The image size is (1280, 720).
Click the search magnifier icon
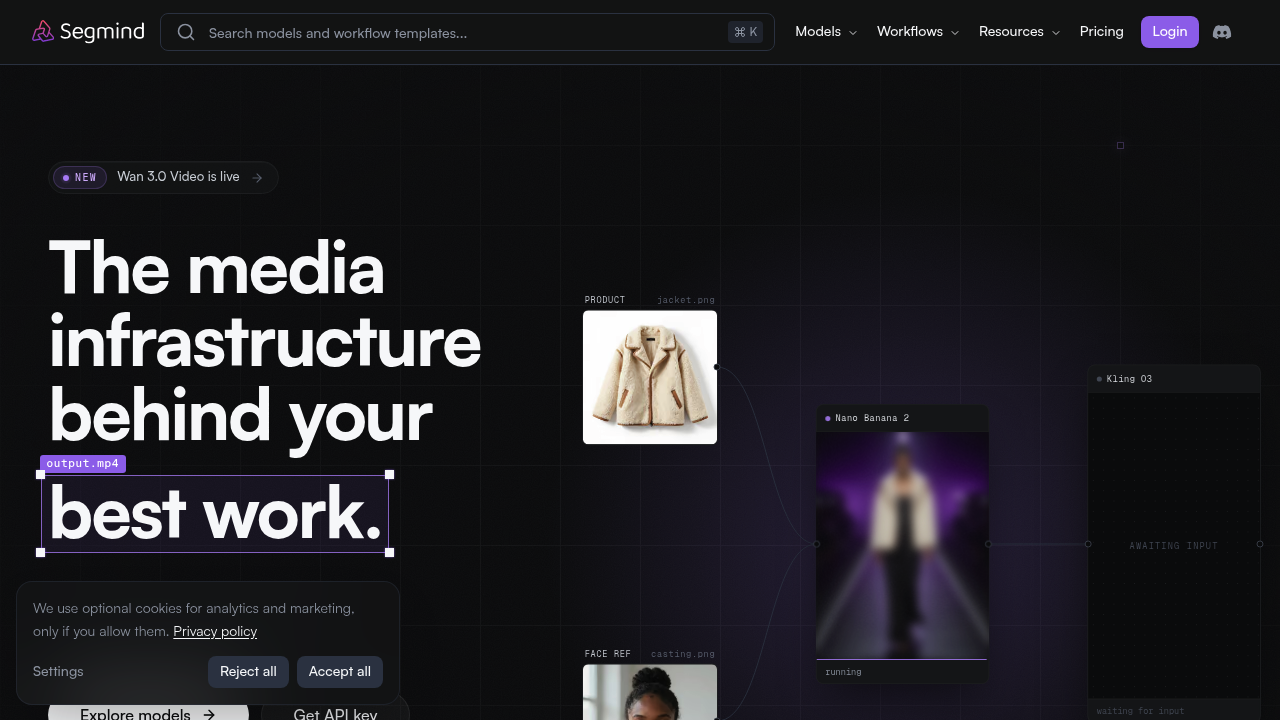click(186, 32)
